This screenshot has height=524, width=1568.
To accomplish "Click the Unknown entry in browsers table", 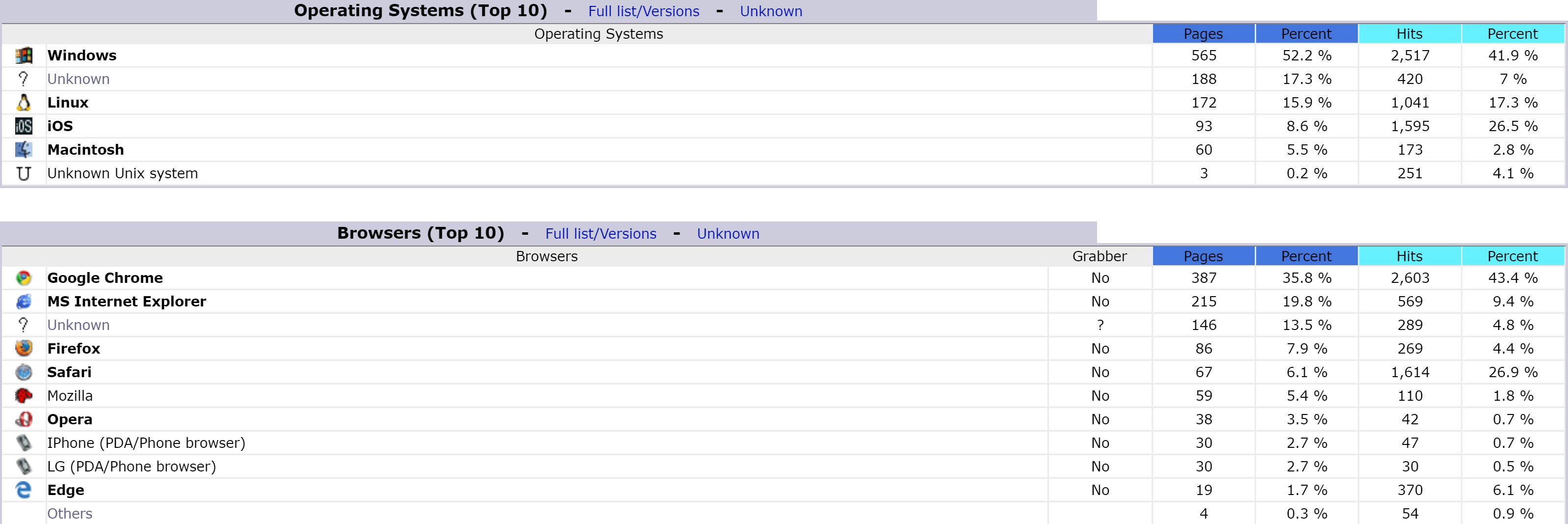I will pyautogui.click(x=79, y=325).
